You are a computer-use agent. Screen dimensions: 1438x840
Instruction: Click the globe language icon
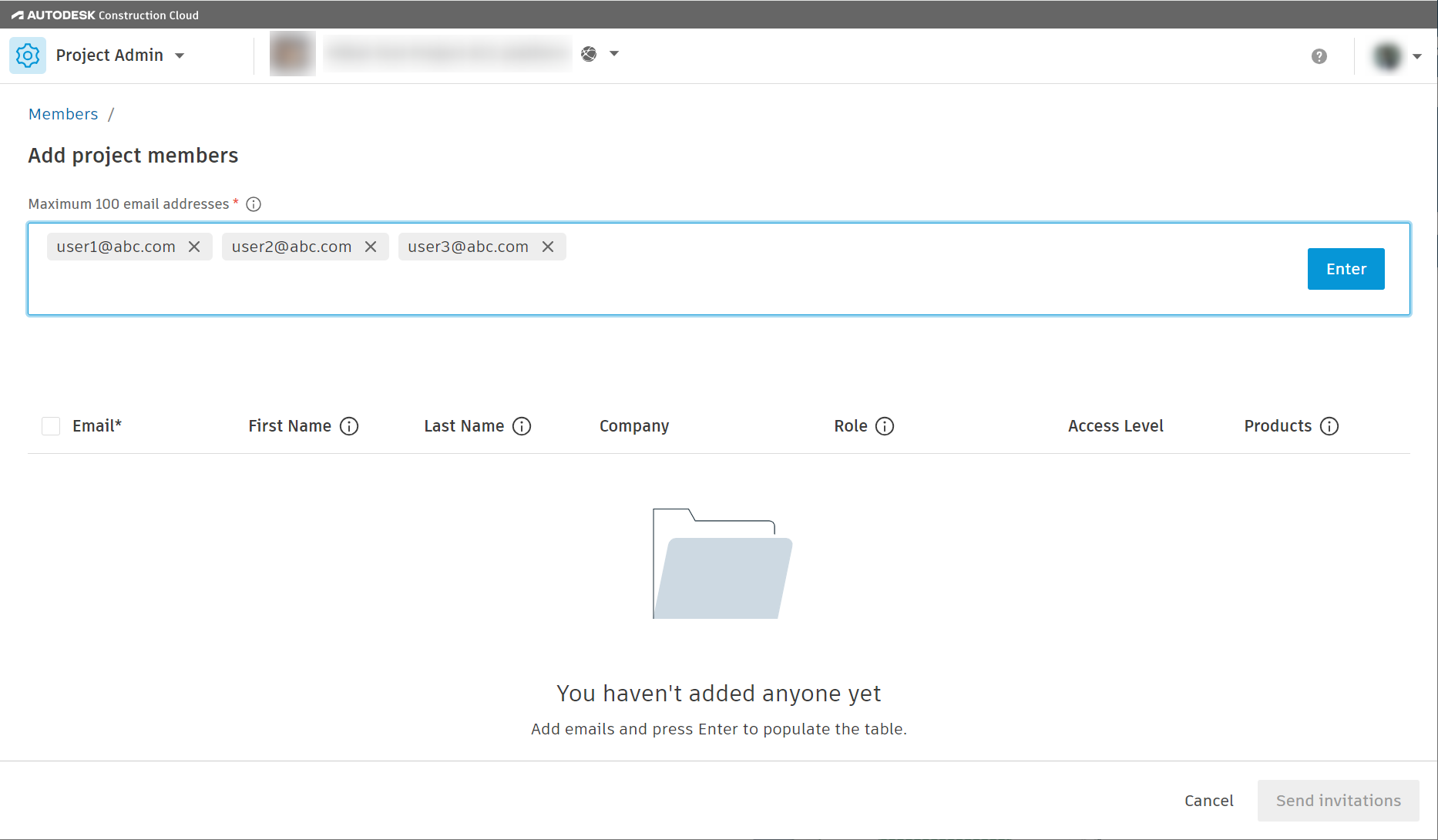point(589,53)
